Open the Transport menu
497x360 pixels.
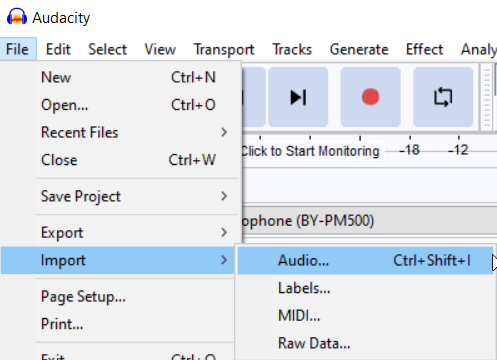click(x=224, y=49)
